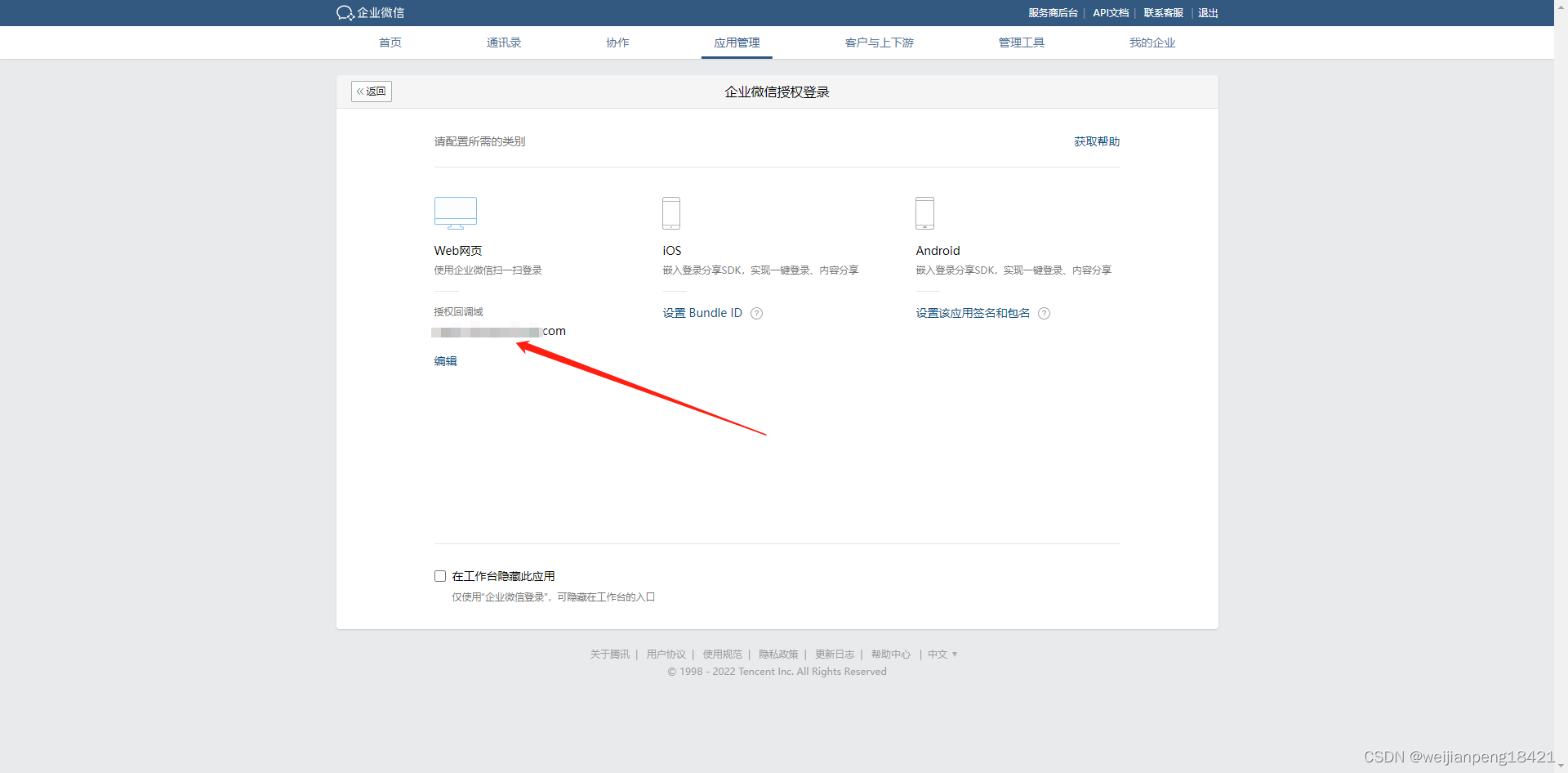Click 设置该应用签名和包名 link
The image size is (1568, 773).
tap(973, 314)
